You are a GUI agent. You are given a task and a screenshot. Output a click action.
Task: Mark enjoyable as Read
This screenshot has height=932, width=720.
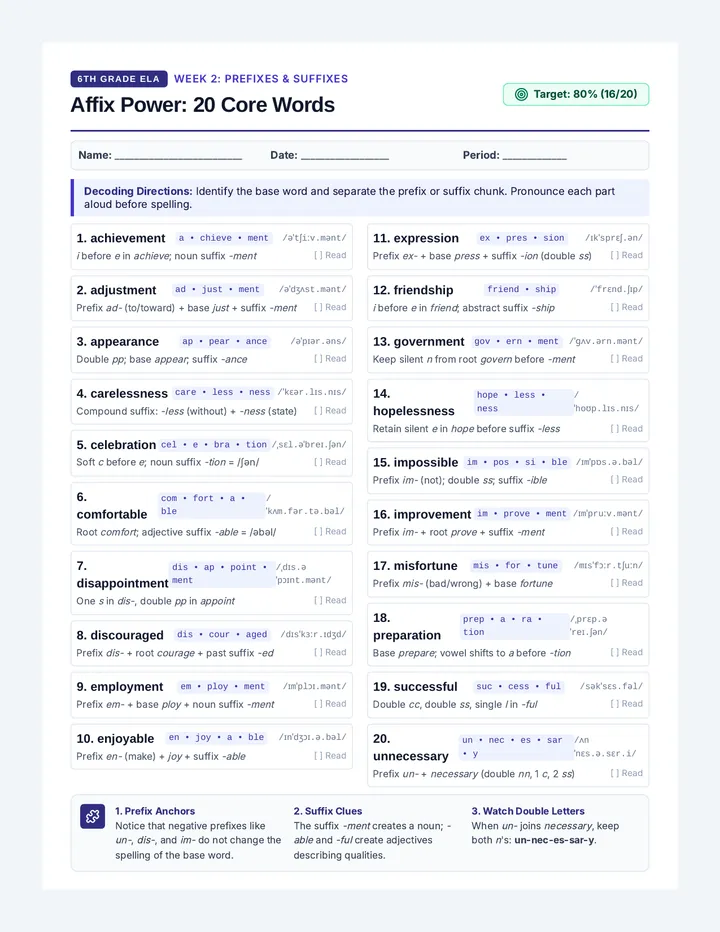(x=330, y=755)
